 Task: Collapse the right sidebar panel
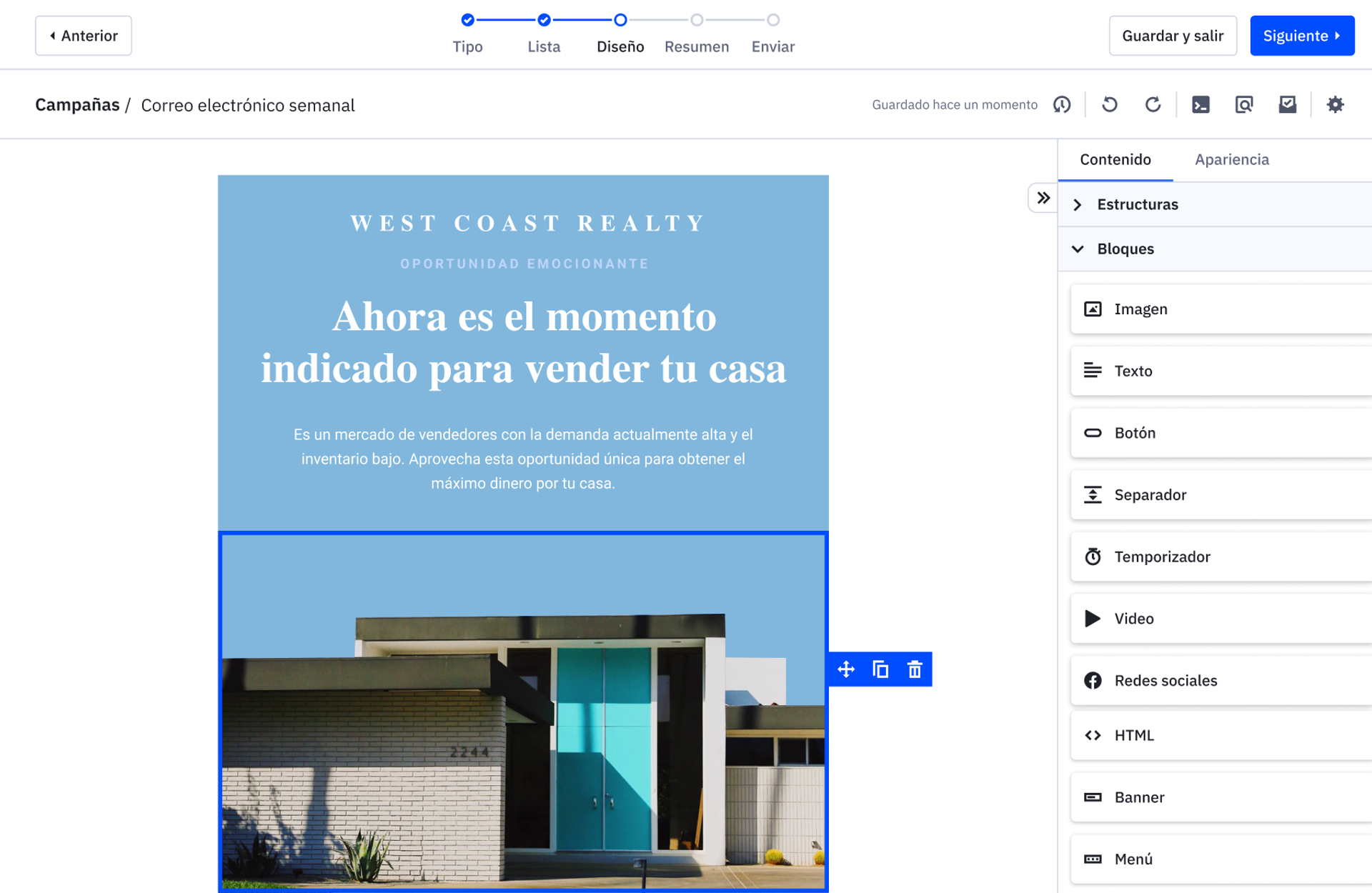(1043, 198)
